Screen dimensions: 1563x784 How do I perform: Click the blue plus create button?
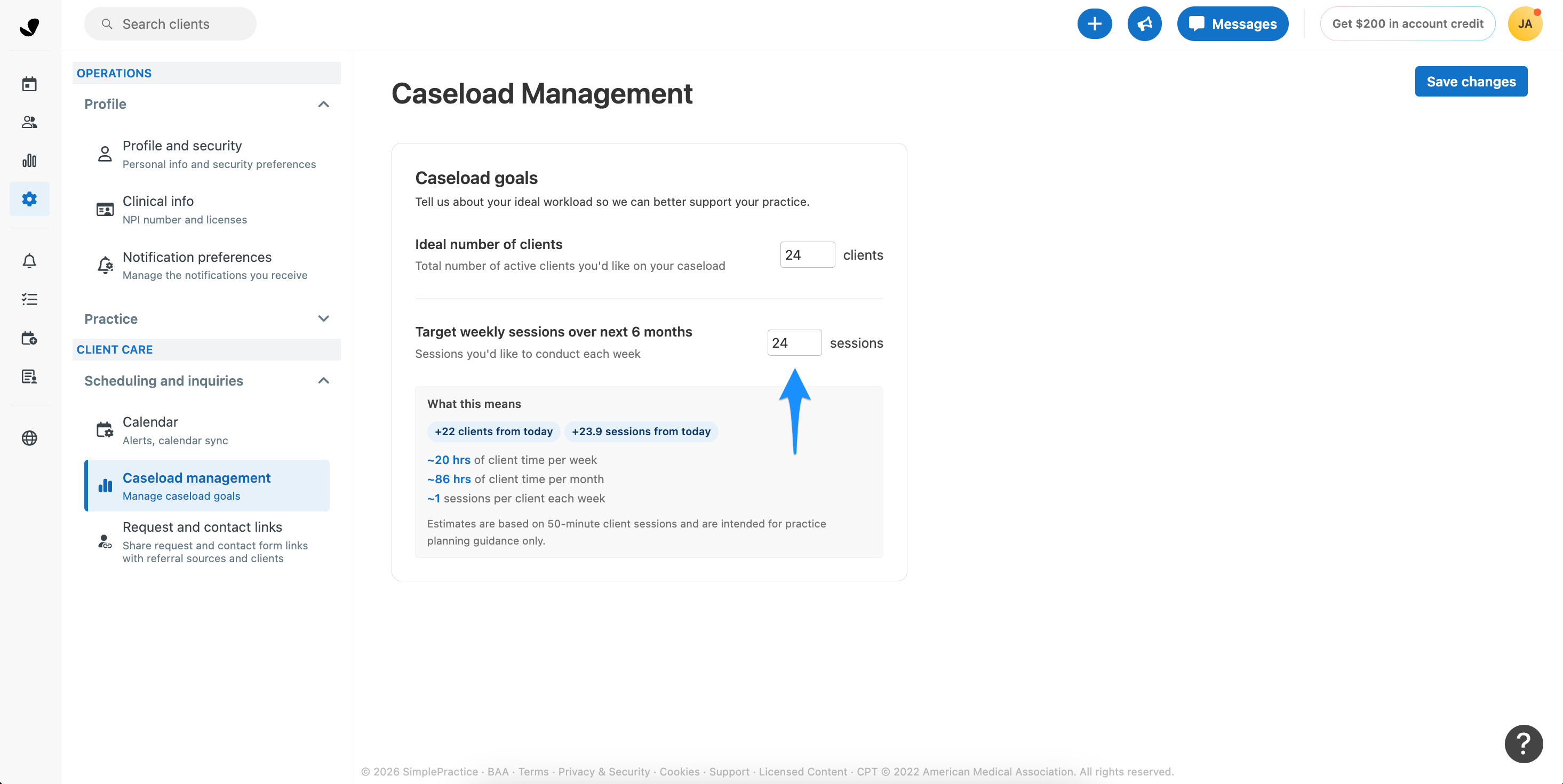(x=1094, y=23)
